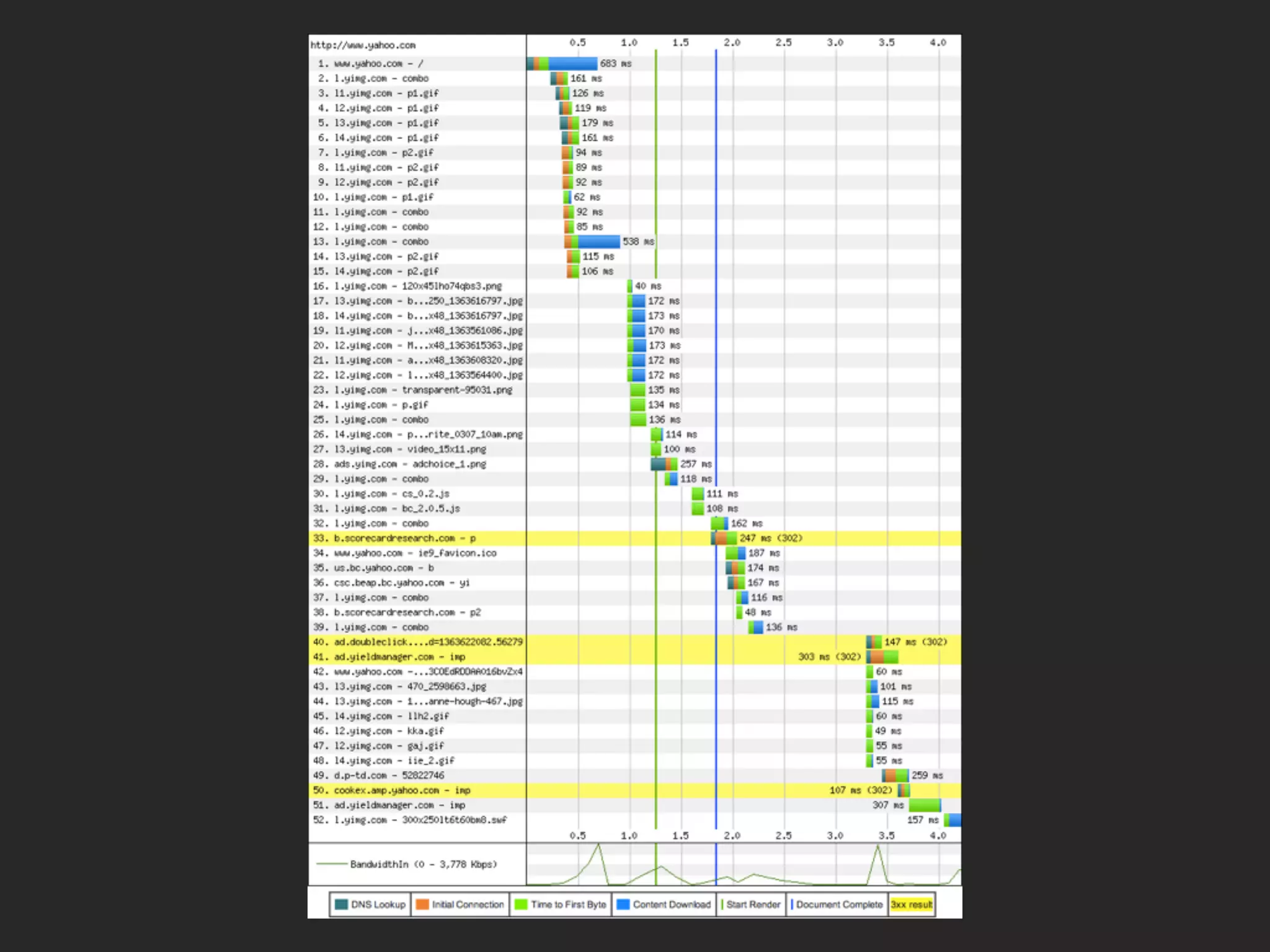Click the 107 ms (302) label
Screen dimensions: 1270x952
click(x=861, y=790)
